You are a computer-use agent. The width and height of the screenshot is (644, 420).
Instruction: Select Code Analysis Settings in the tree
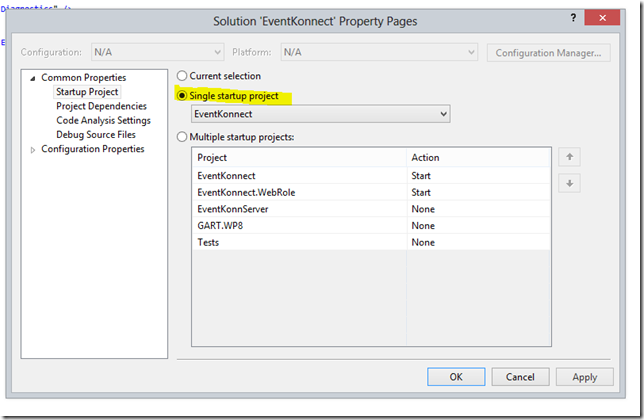pyautogui.click(x=103, y=120)
